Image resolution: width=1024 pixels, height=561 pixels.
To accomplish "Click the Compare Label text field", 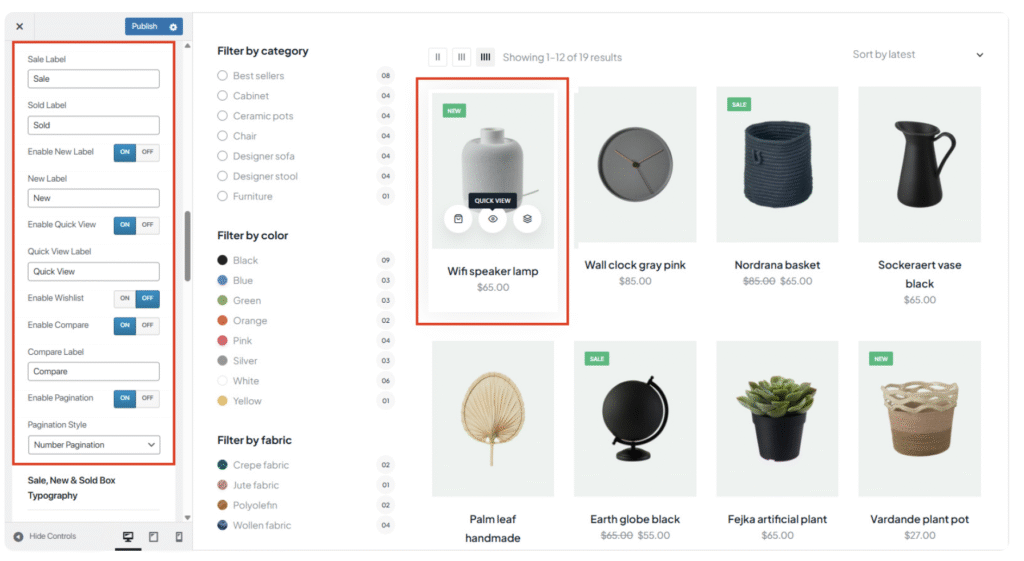I will point(94,372).
